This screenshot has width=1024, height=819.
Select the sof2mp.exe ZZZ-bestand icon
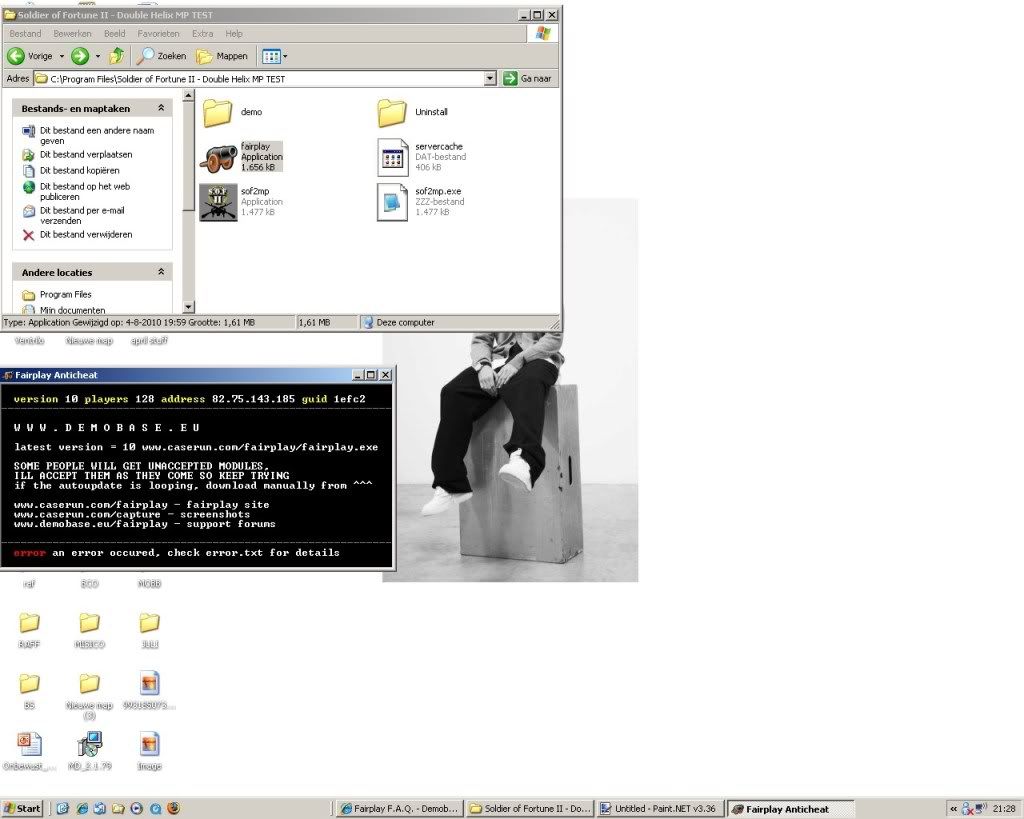(390, 201)
